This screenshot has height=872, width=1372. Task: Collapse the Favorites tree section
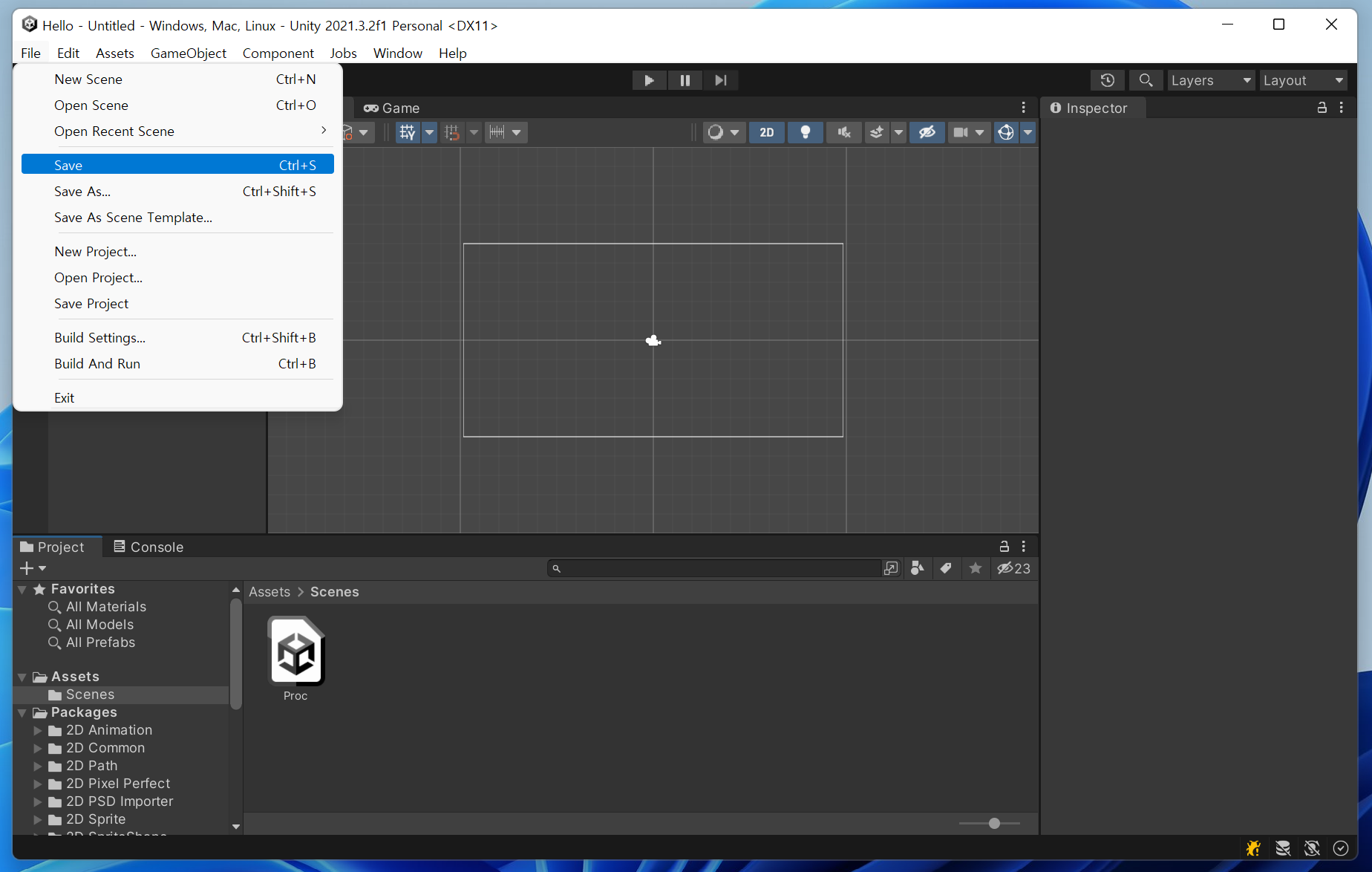coord(22,590)
